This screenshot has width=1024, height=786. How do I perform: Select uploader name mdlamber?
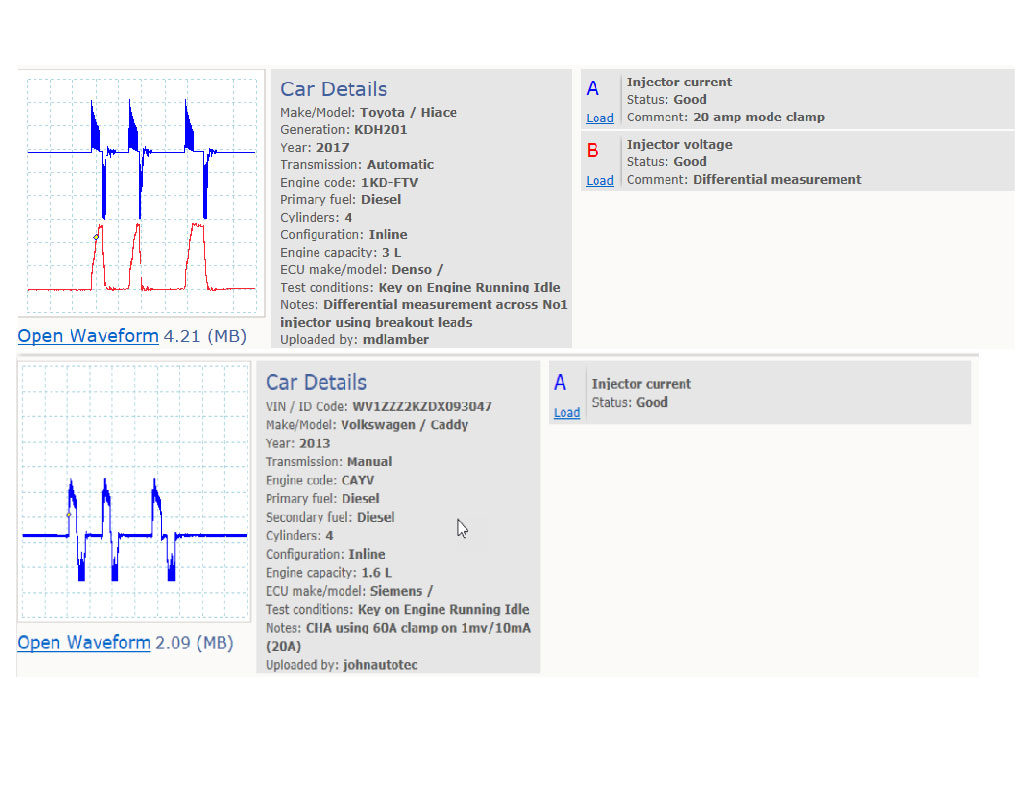click(x=396, y=339)
